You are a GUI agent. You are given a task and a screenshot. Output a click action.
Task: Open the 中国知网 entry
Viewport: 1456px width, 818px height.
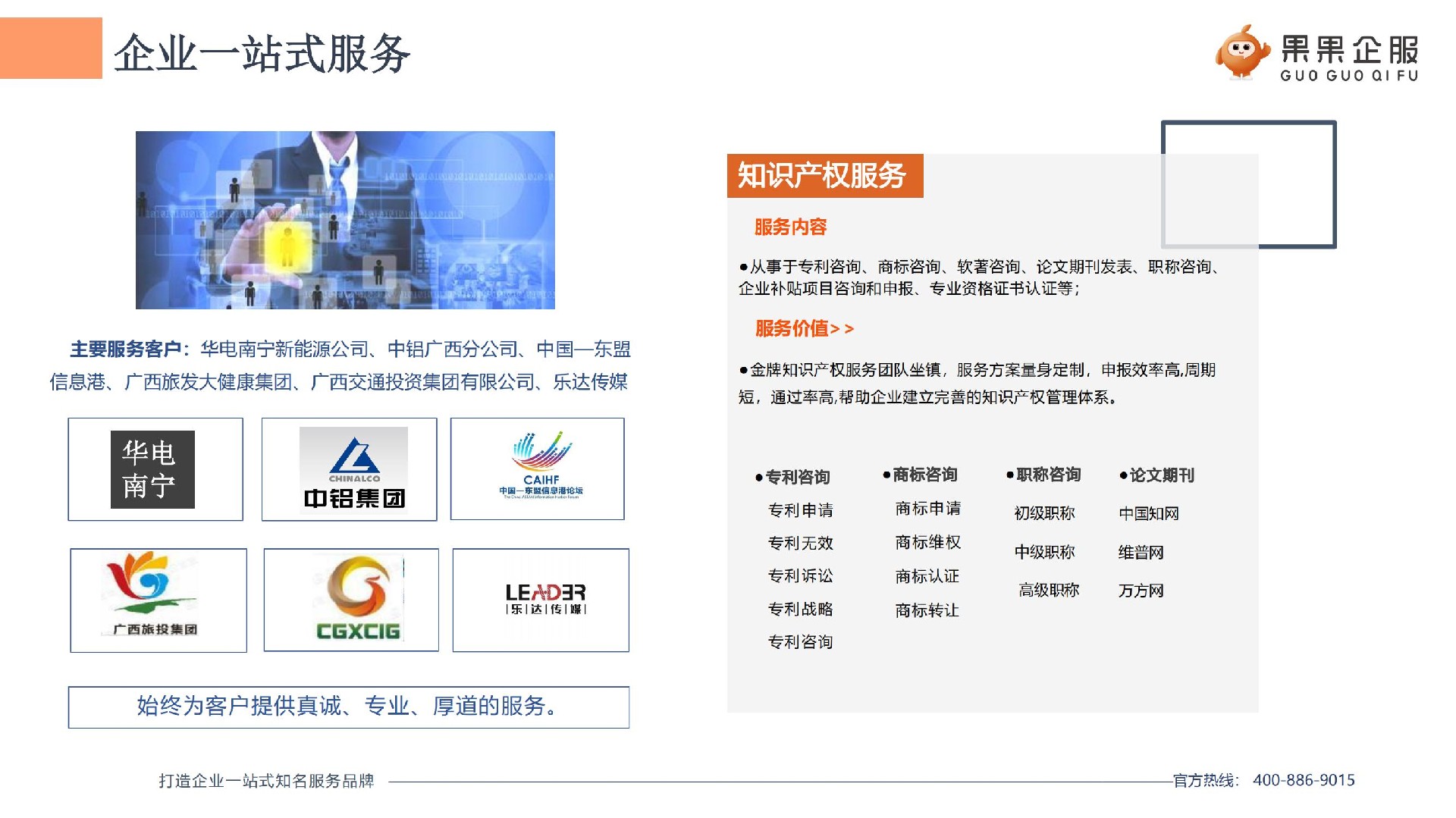pyautogui.click(x=1149, y=513)
